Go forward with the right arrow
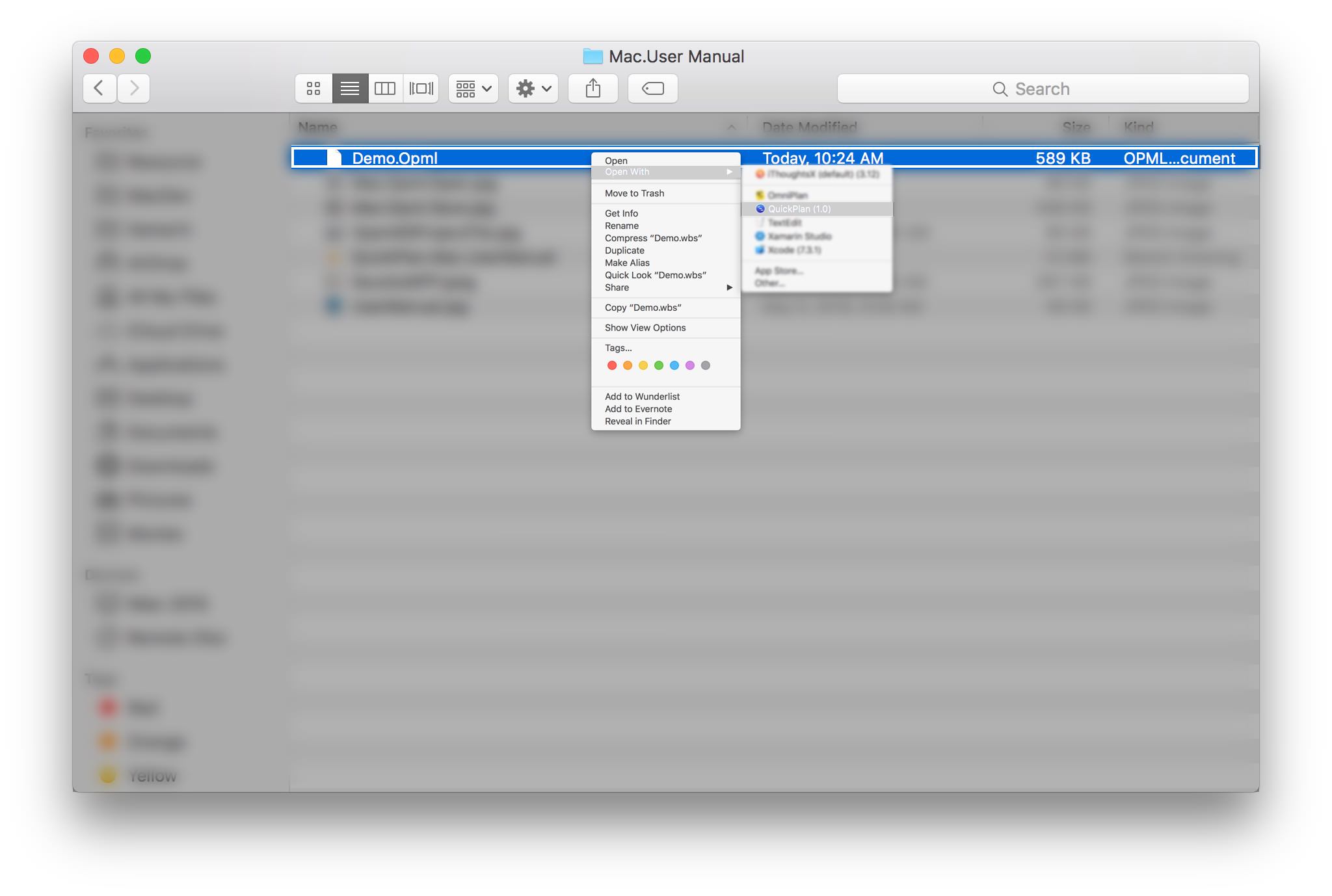 point(134,88)
